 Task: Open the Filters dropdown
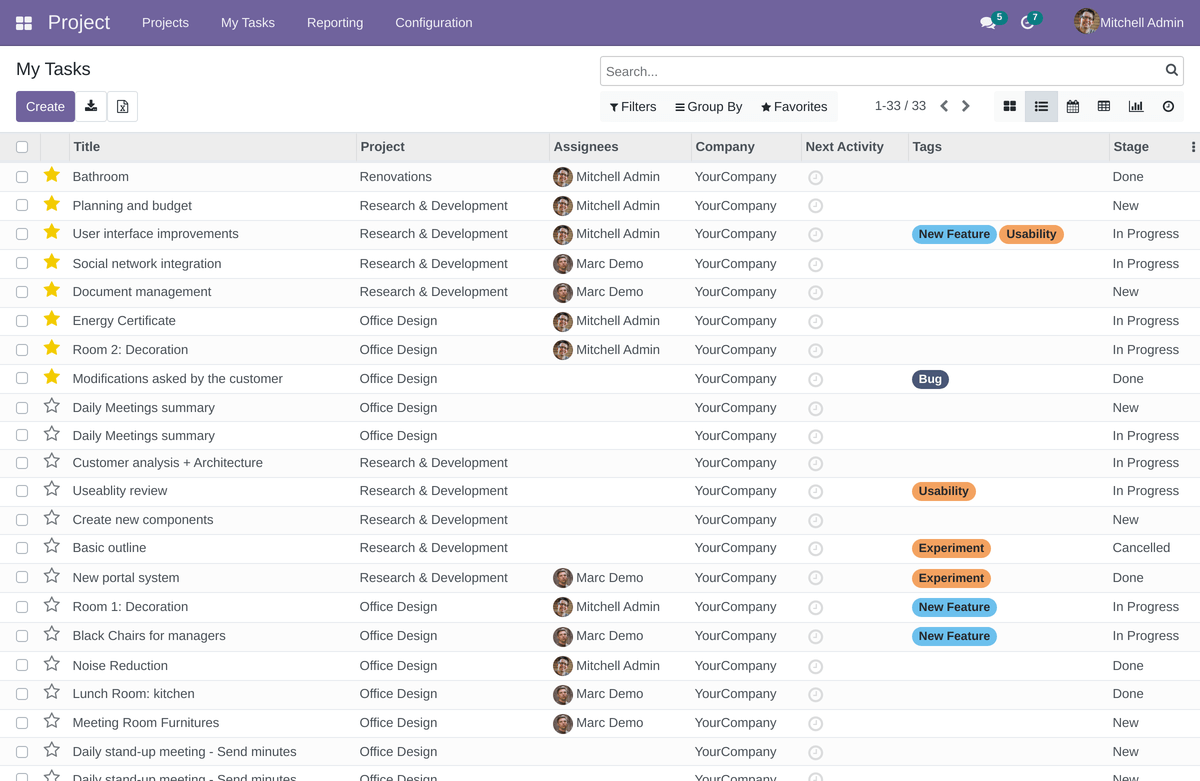tap(632, 106)
